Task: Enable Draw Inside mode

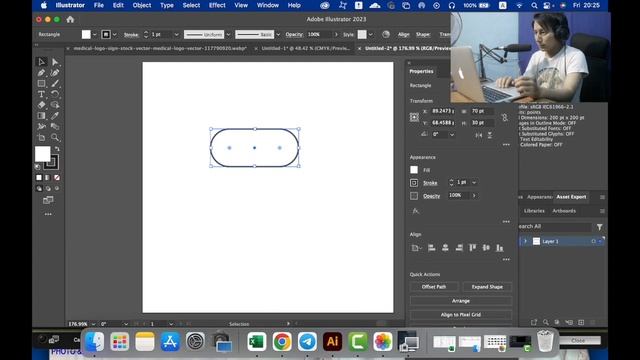Action: pyautogui.click(x=57, y=189)
